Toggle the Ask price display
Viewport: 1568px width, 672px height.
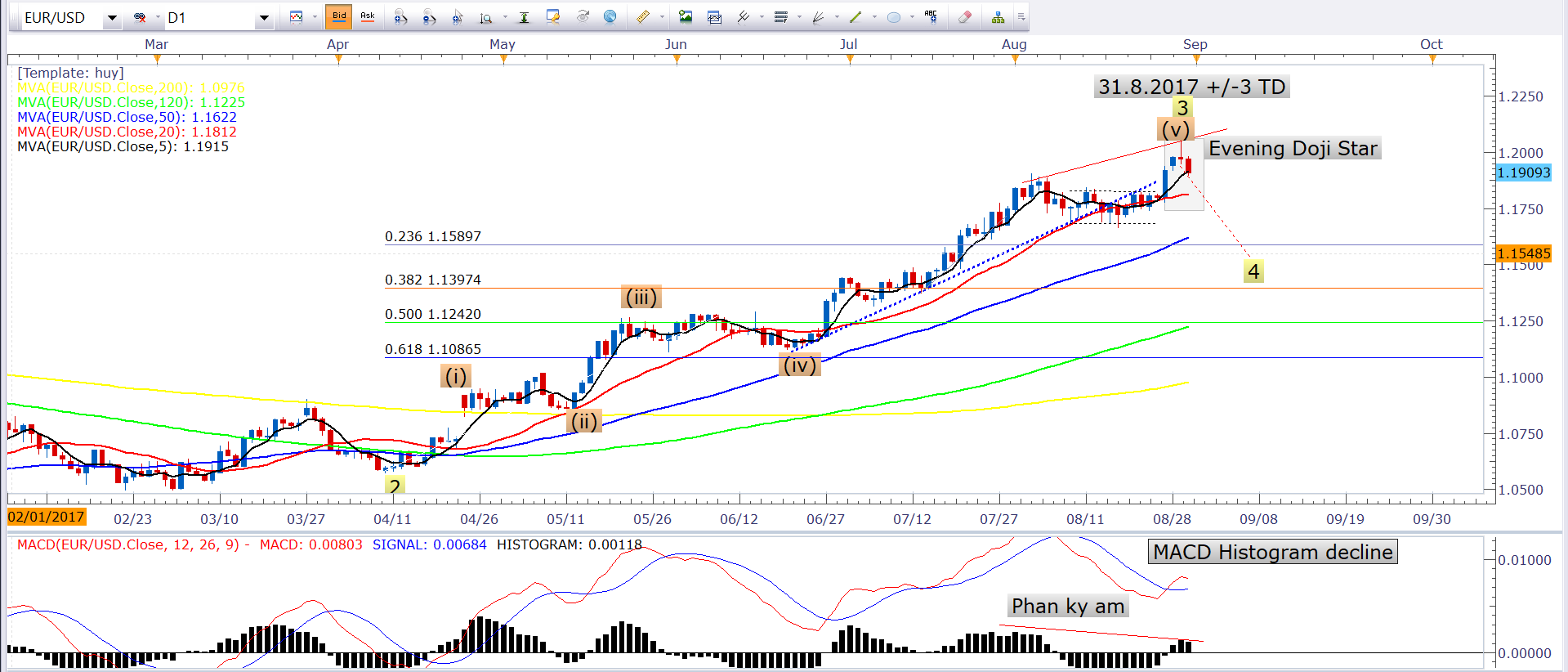[368, 16]
